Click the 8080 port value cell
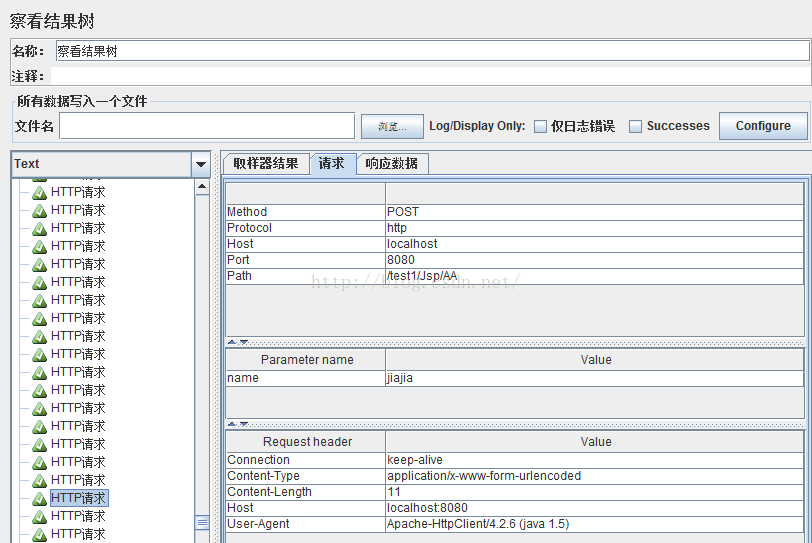The image size is (812, 543). pos(594,260)
